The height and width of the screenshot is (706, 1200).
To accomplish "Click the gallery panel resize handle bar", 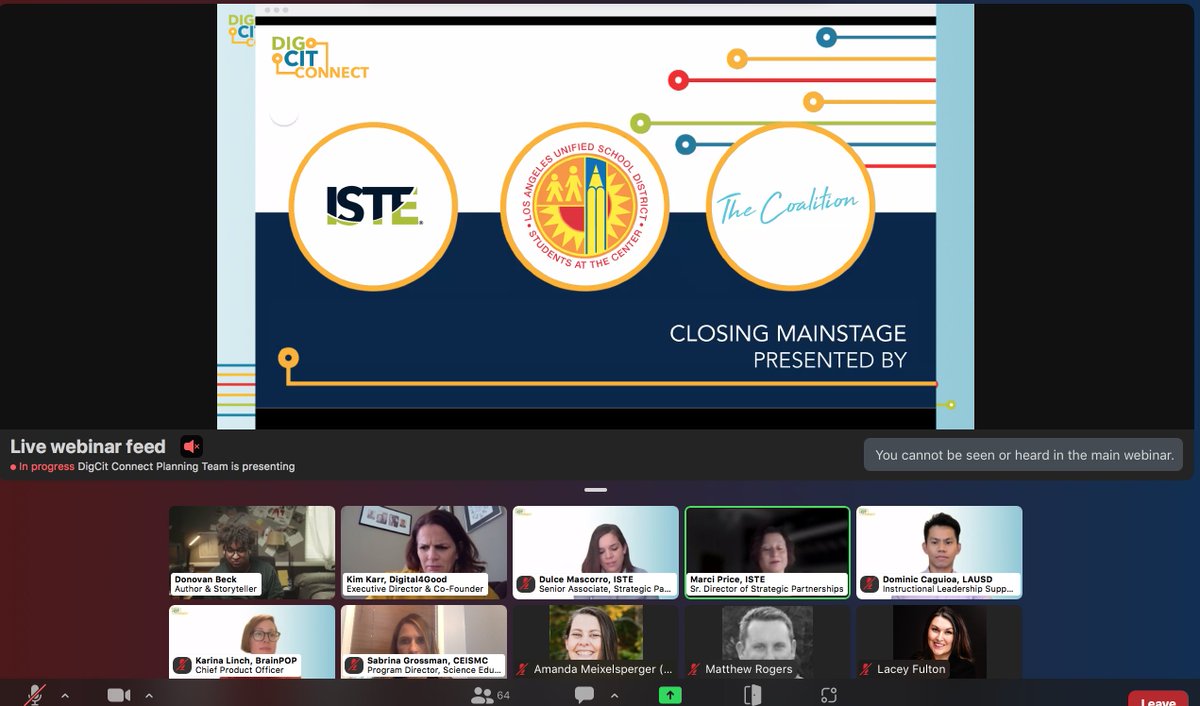I will point(596,490).
